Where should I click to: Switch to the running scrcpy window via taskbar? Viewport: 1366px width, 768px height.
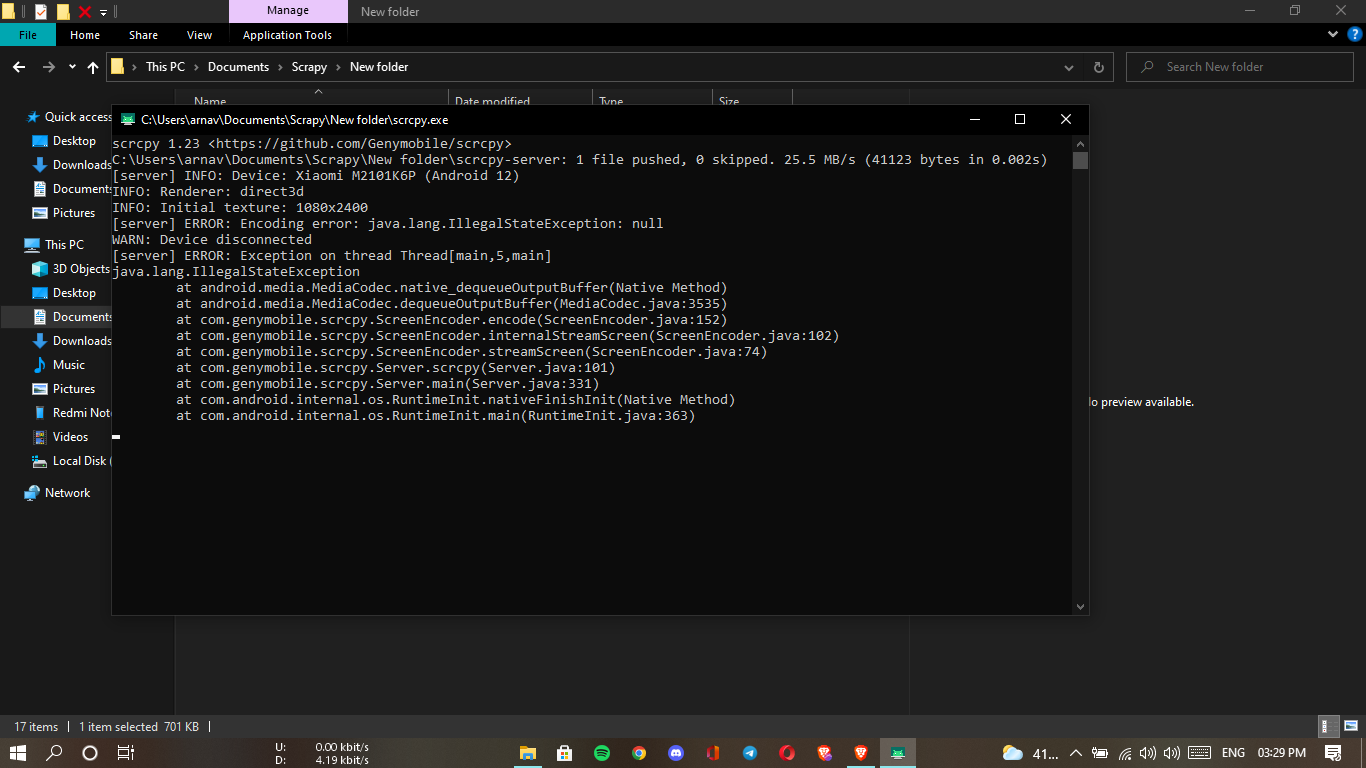tap(897, 753)
